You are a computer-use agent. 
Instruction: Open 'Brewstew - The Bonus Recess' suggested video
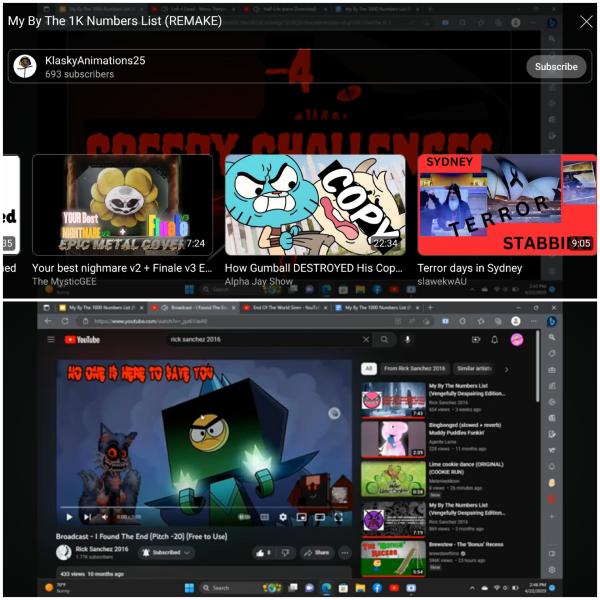pos(393,558)
